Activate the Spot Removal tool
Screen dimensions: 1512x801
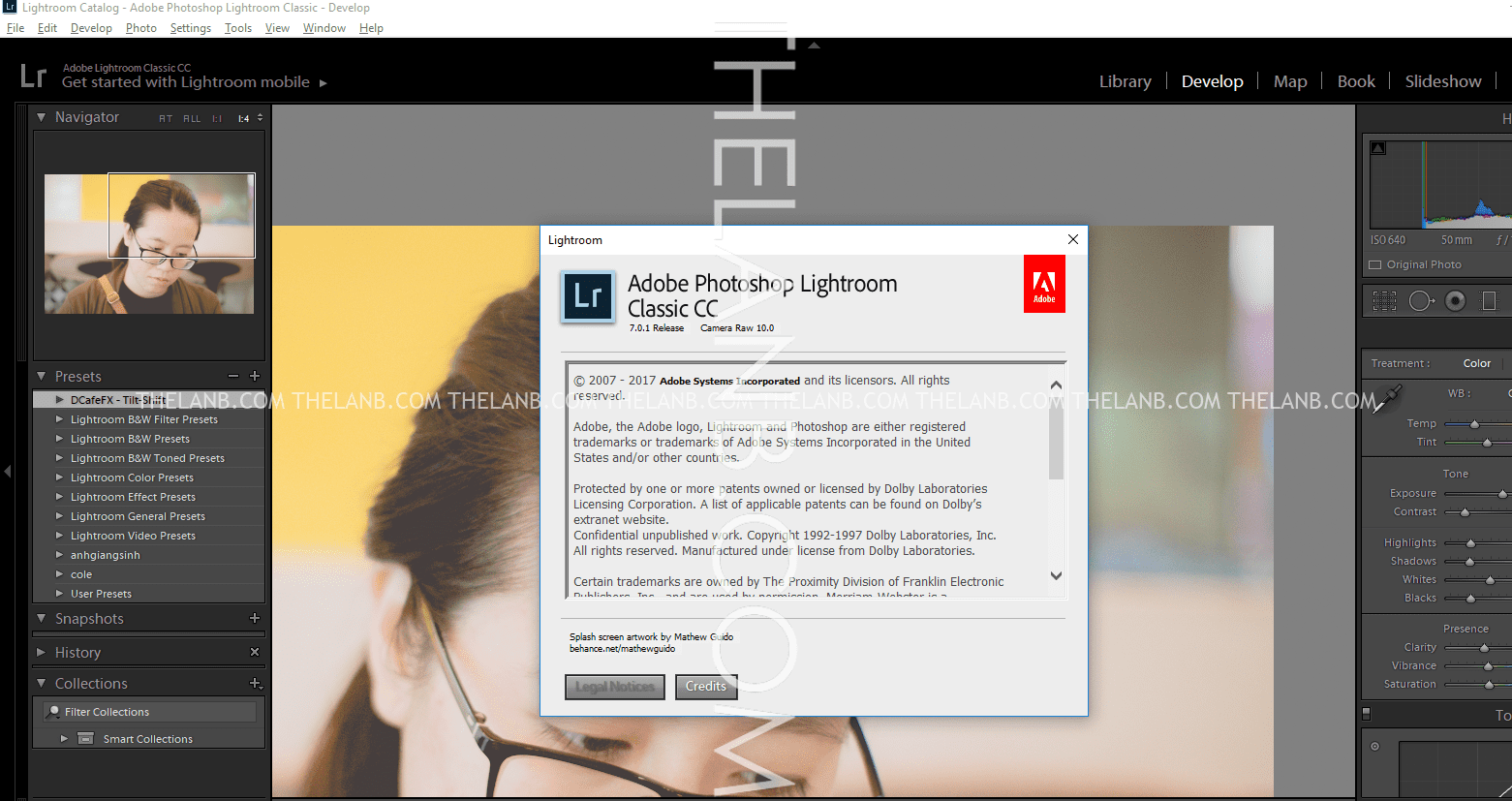pos(1420,301)
